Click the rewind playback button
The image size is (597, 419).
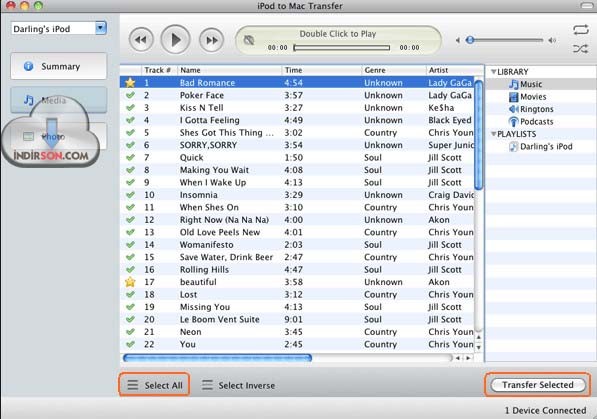(141, 40)
